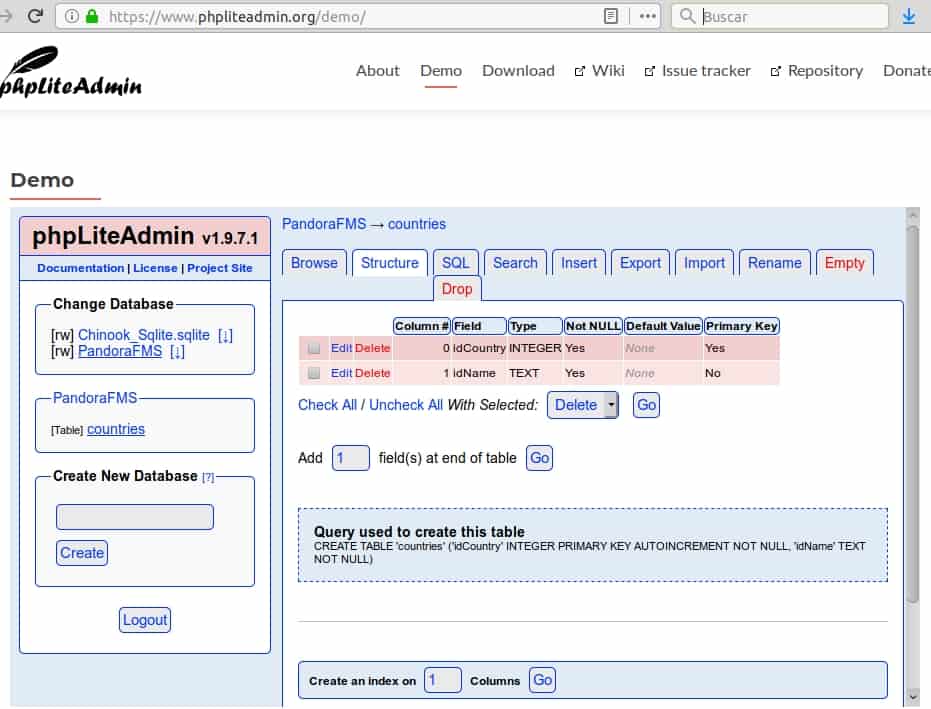Click the phpLiteAdmin feather logo
Screen dimensions: 931x709
pyautogui.click(x=70, y=72)
